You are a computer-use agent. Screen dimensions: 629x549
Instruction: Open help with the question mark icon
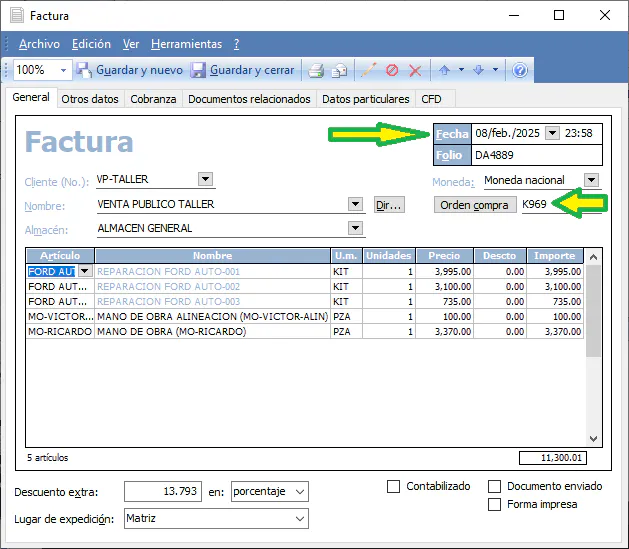tap(520, 70)
